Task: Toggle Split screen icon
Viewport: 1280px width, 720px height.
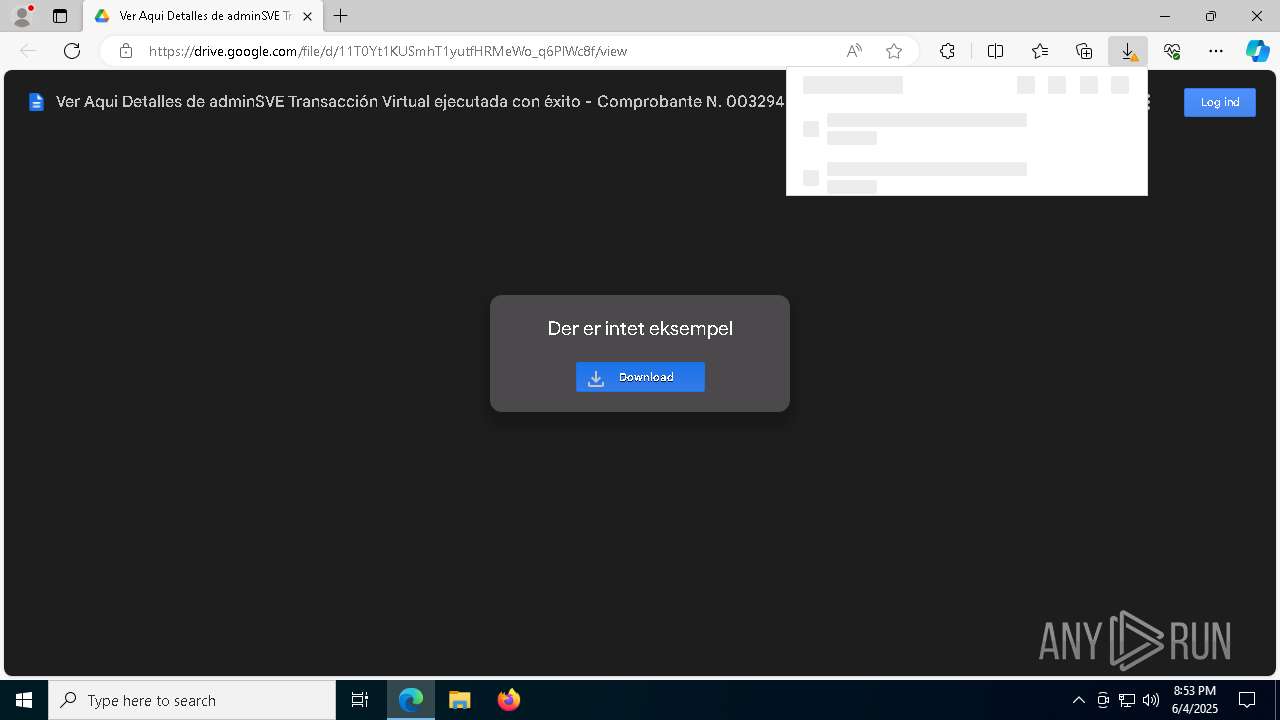Action: click(995, 51)
